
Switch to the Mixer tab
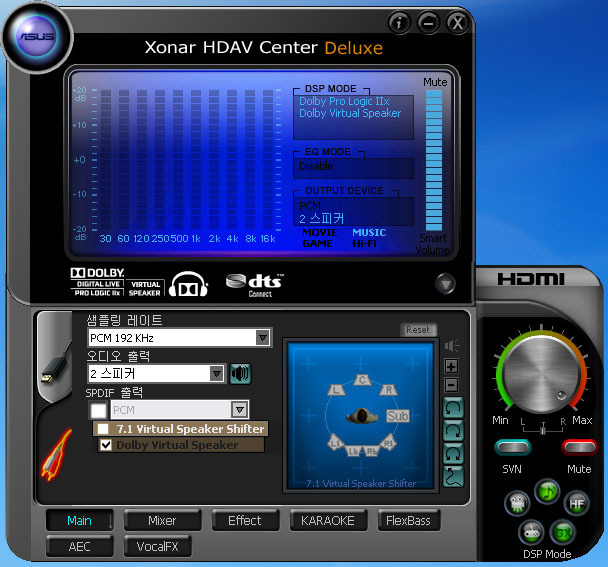(x=162, y=520)
